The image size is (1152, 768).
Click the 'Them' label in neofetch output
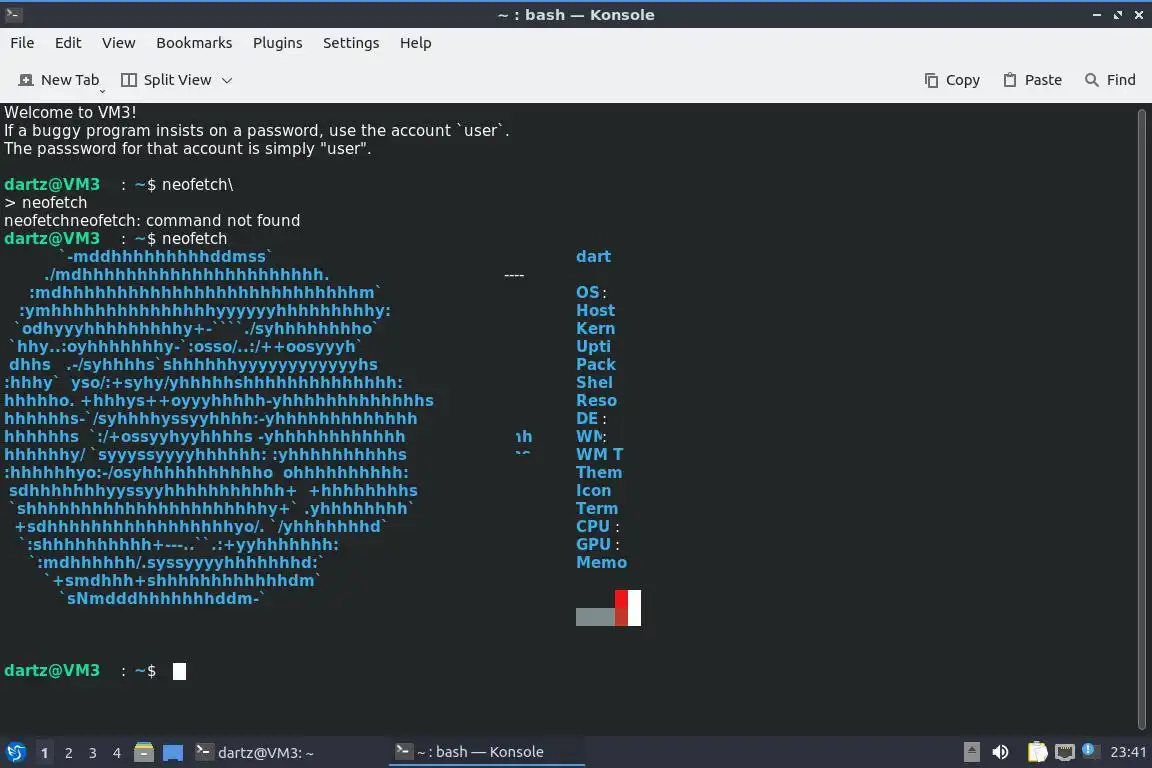(599, 473)
